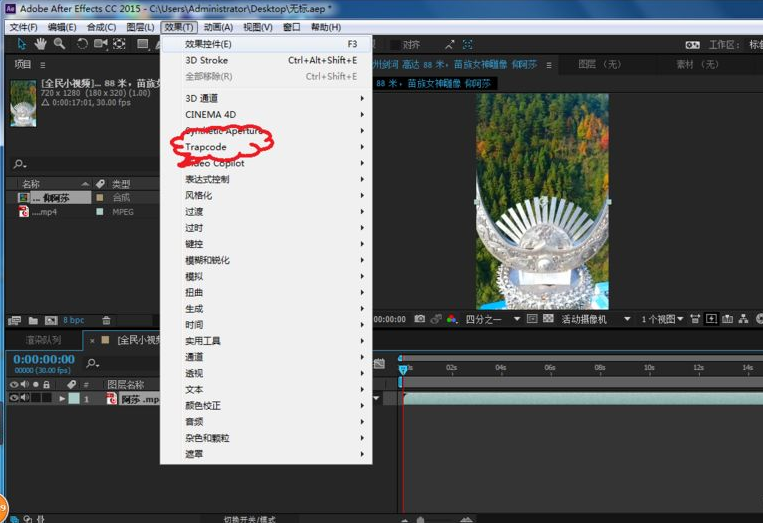Toggle the region of interest icon
The height and width of the screenshot is (523, 763).
[532, 319]
